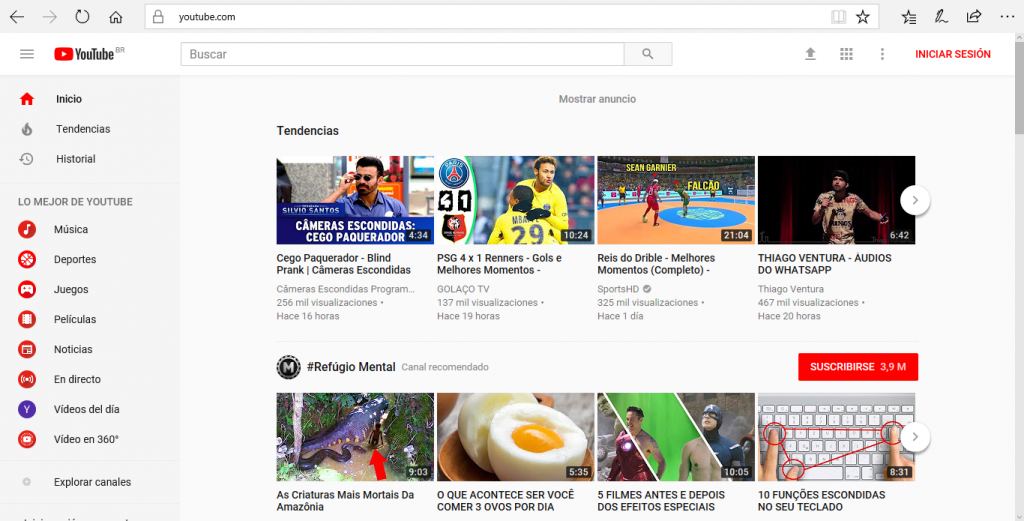This screenshot has width=1024, height=521.
Task: Select Tendencias in the sidebar
Action: (82, 129)
